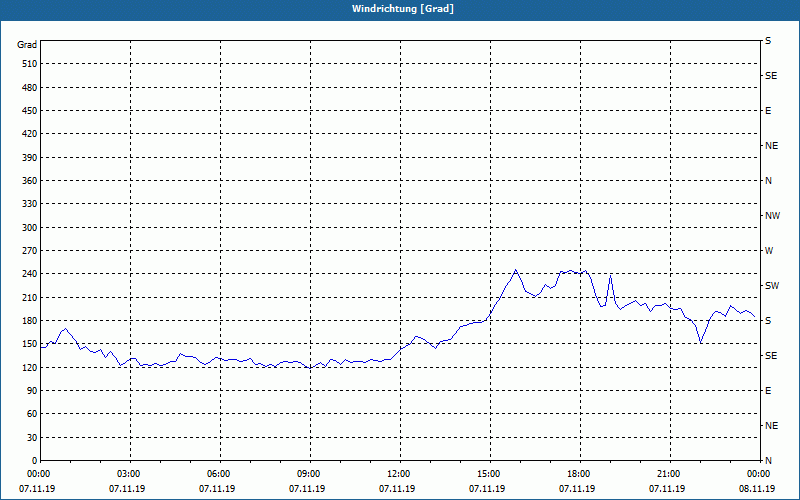
Task: Pick the 12:00 time label
Action: pos(398,474)
